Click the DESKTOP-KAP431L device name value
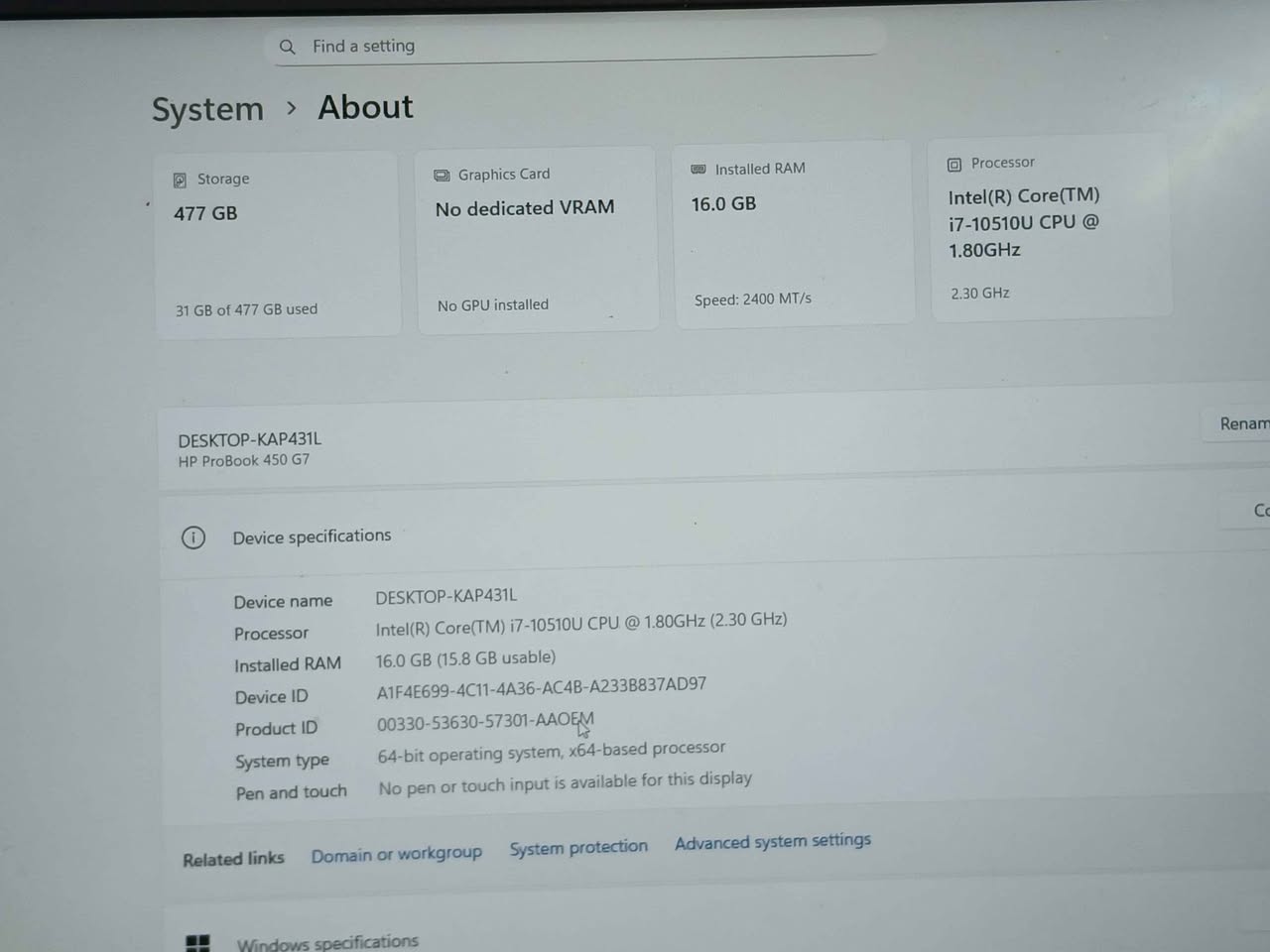The image size is (1270, 952). pyautogui.click(x=446, y=596)
